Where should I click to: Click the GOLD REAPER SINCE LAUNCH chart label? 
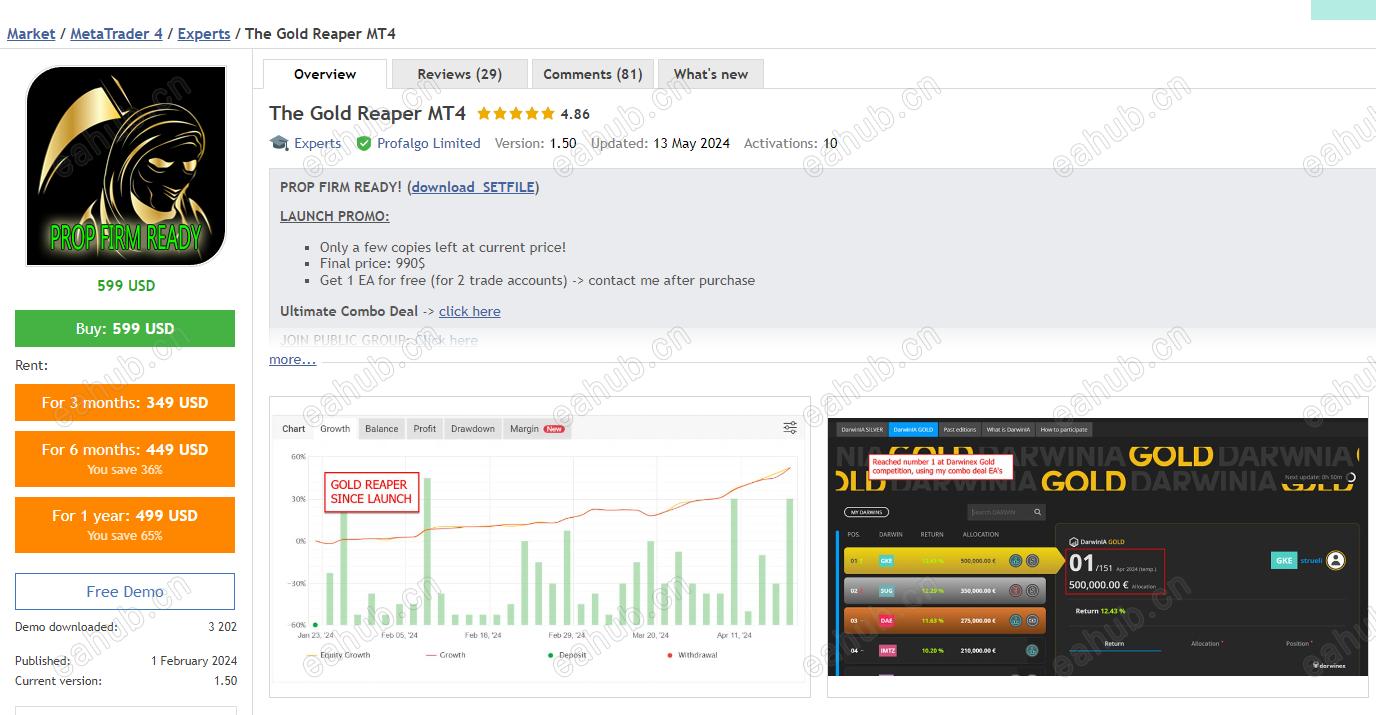(371, 492)
